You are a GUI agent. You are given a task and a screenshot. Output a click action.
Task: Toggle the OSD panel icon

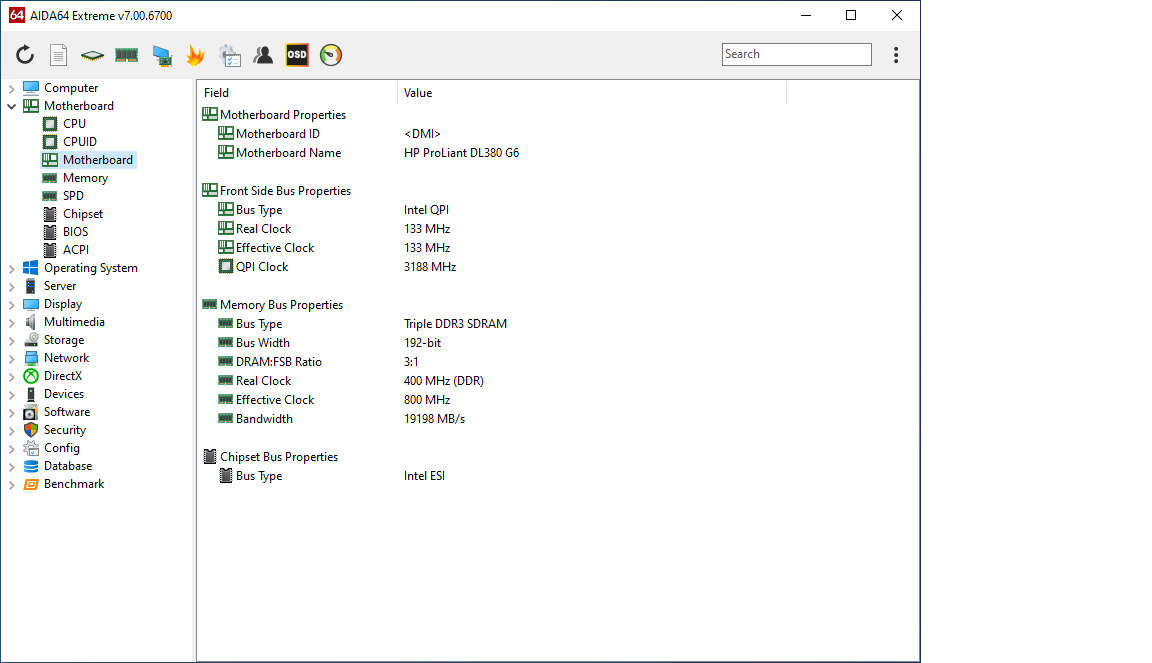(296, 55)
